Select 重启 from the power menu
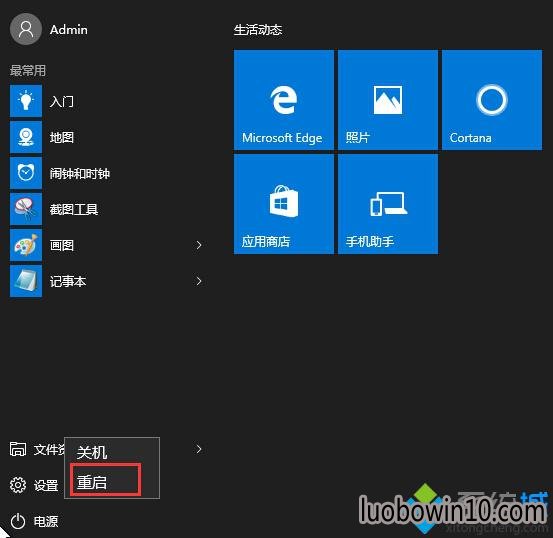 click(x=112, y=482)
